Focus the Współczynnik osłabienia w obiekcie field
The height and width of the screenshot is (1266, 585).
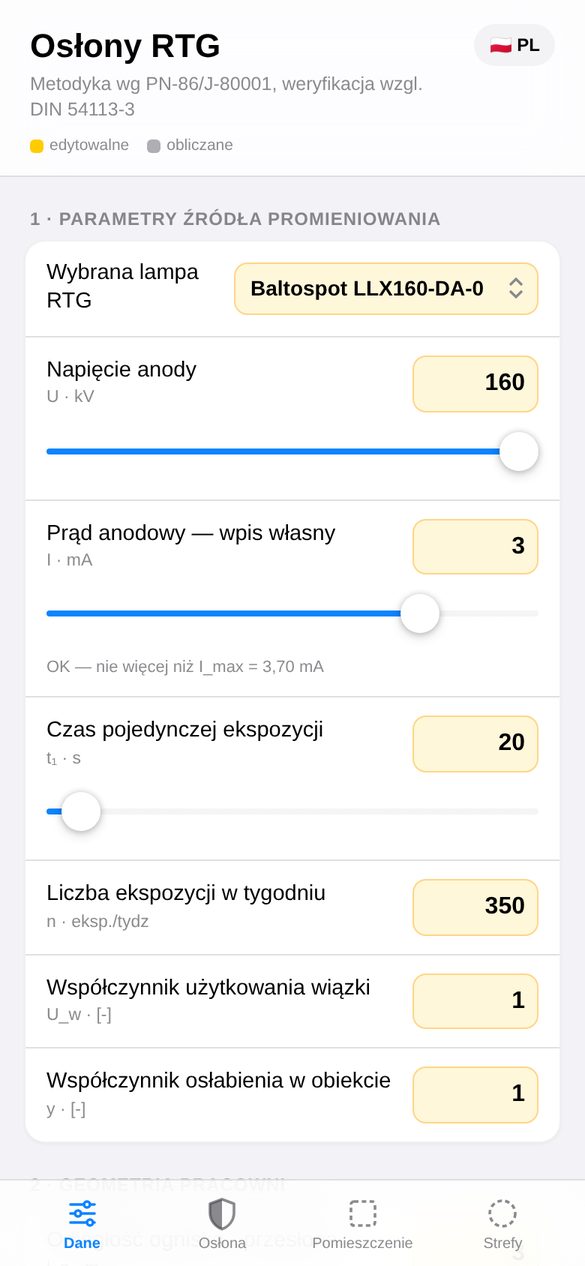(475, 1095)
